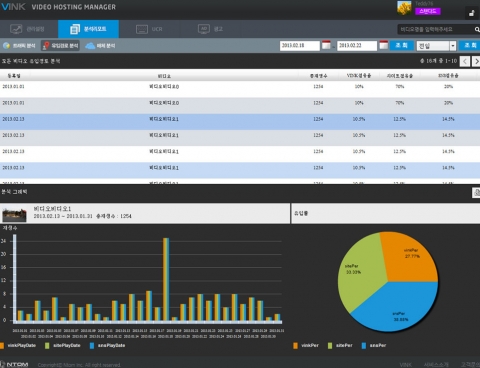
Task: Go to the previous page of results
Action: click(x=465, y=61)
